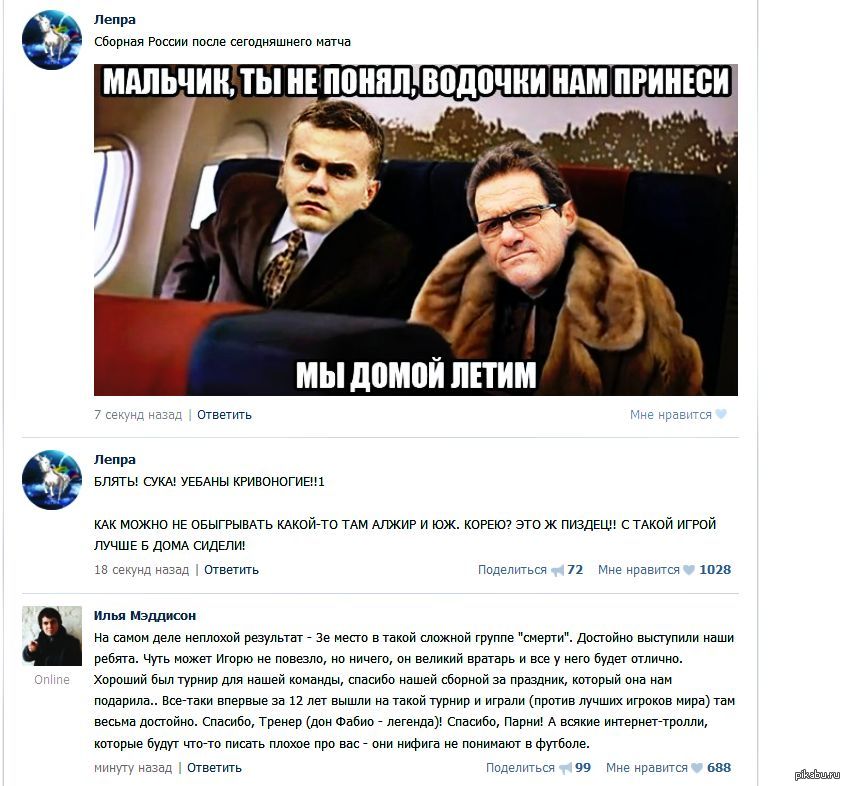845x786 pixels.
Task: Open Илья Мэддисон's profile photo
Action: pos(52,636)
